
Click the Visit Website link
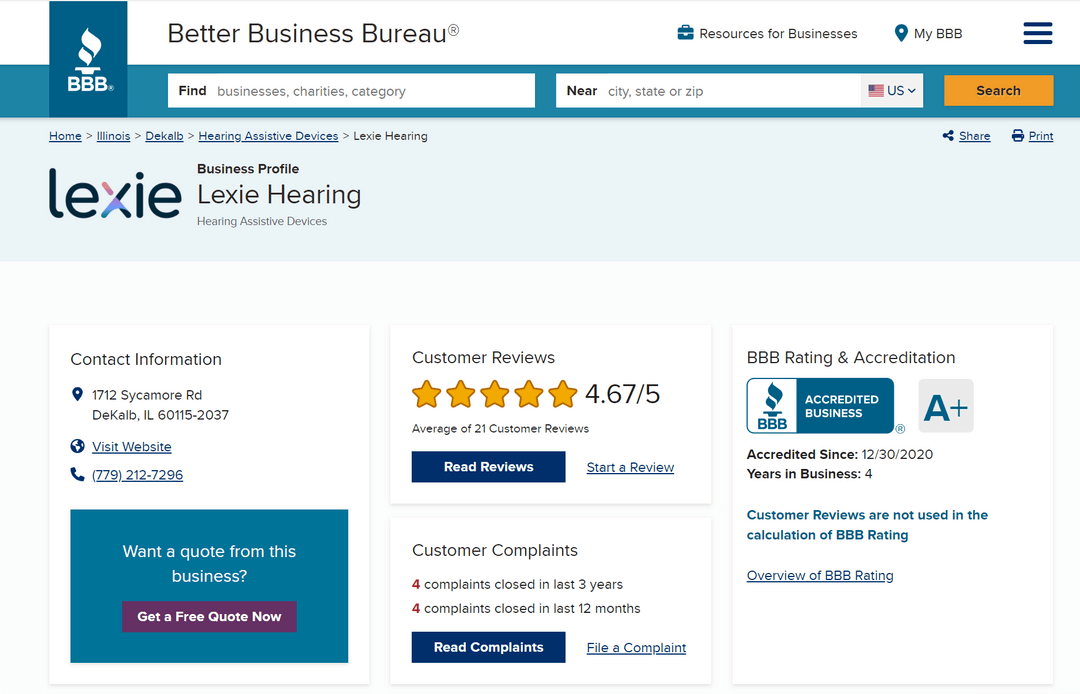coord(131,447)
